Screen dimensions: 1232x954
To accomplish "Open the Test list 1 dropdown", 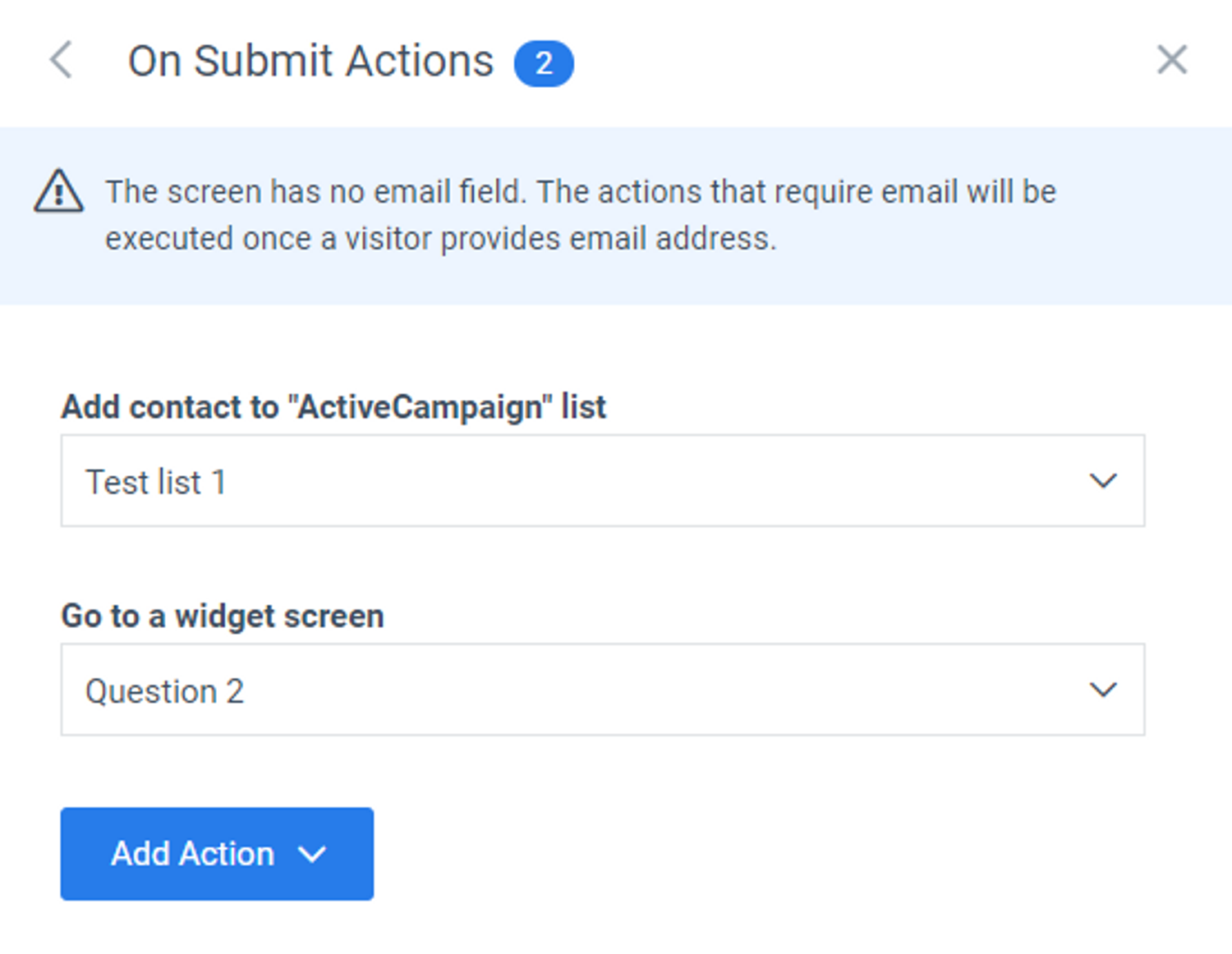I will click(603, 481).
